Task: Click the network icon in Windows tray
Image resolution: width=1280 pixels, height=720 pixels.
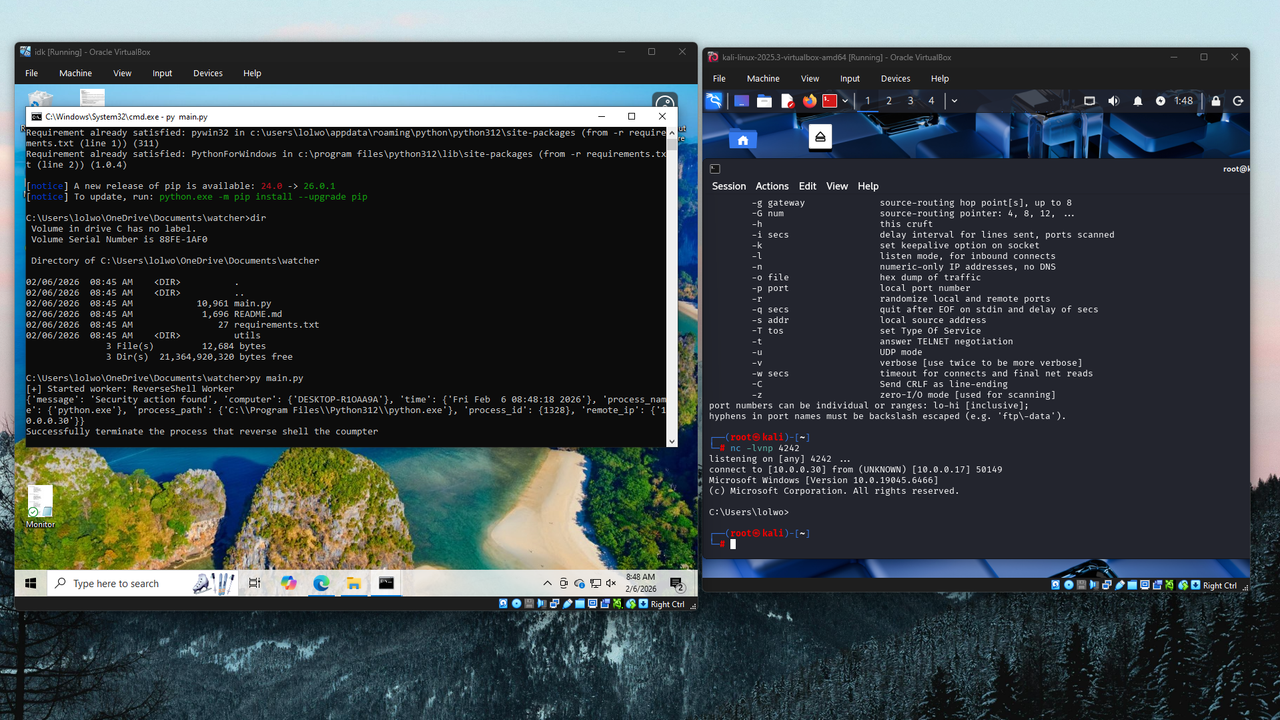Action: (x=595, y=583)
